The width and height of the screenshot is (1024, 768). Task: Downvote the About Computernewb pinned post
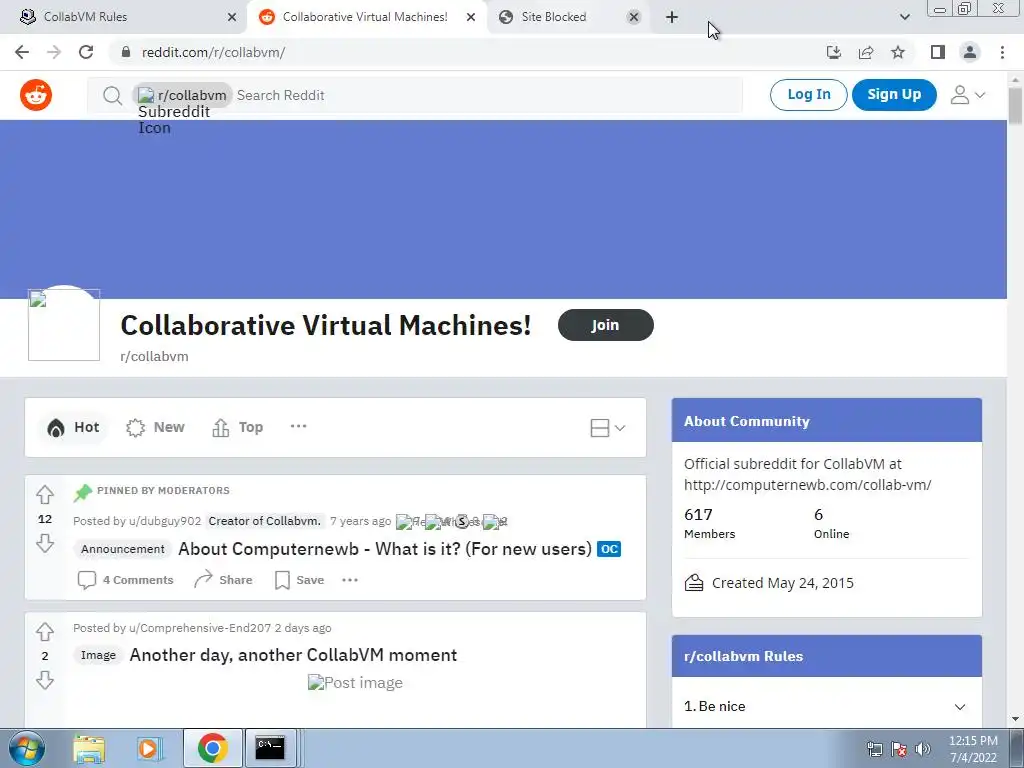pyautogui.click(x=44, y=543)
